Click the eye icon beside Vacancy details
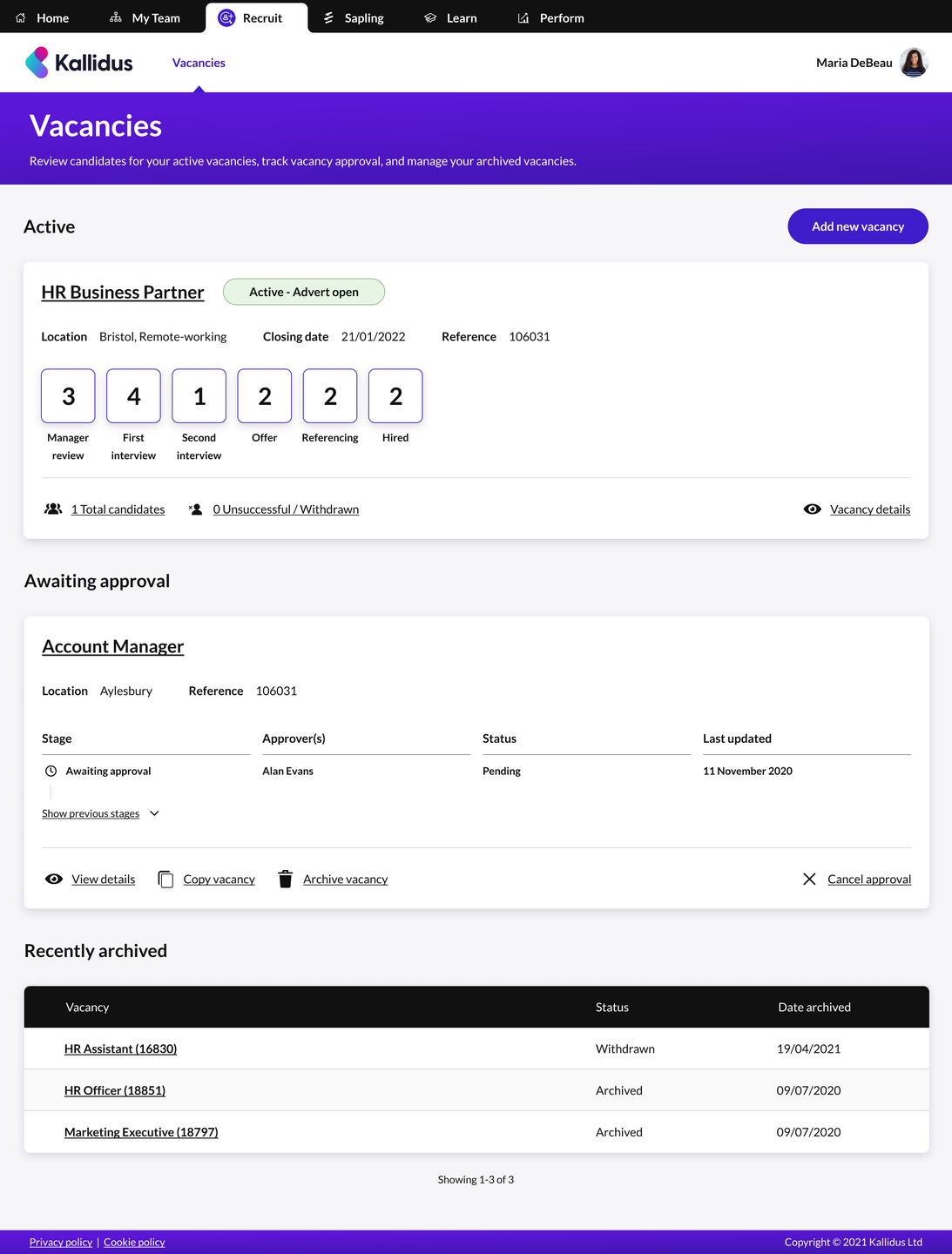This screenshot has height=1254, width=952. [812, 509]
